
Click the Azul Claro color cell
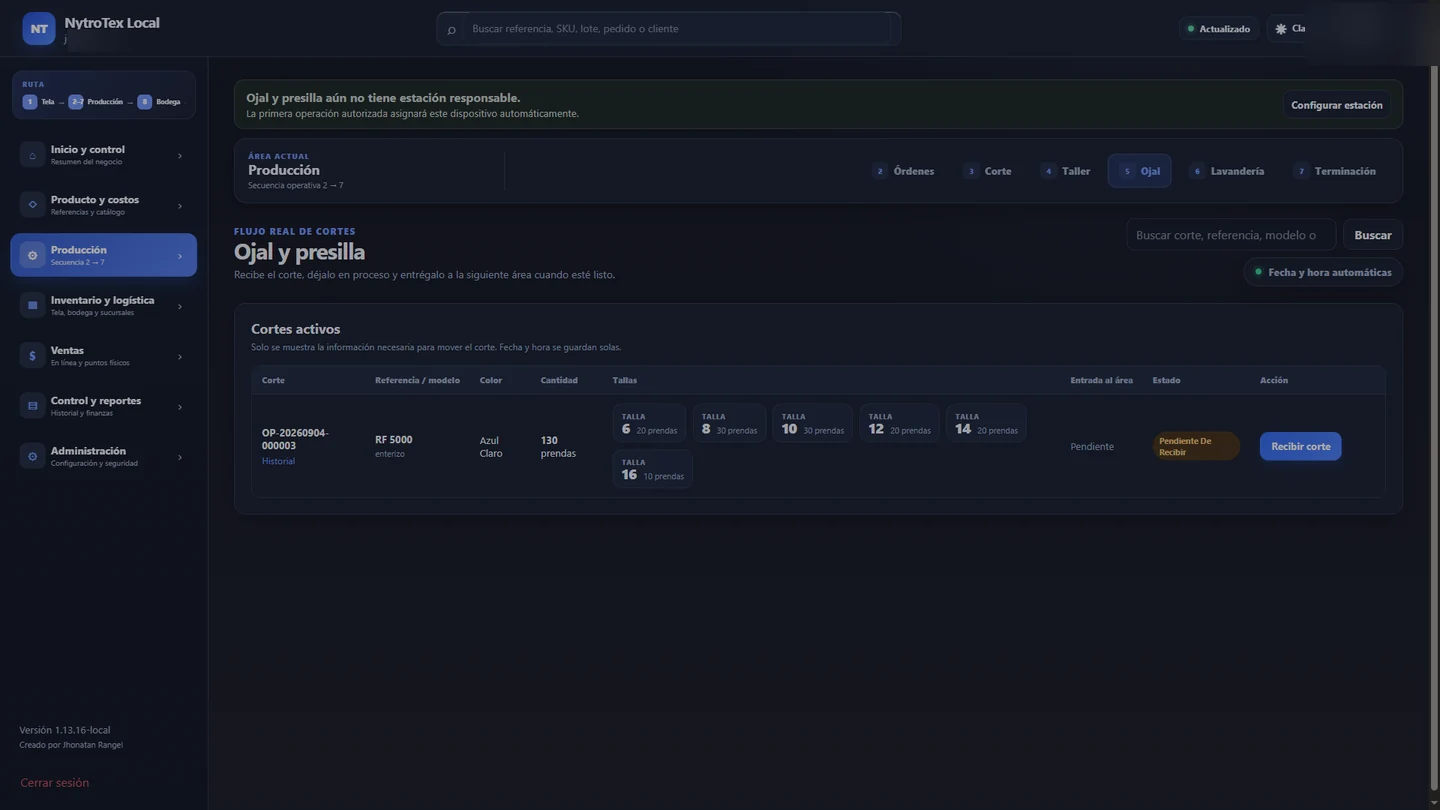point(491,447)
